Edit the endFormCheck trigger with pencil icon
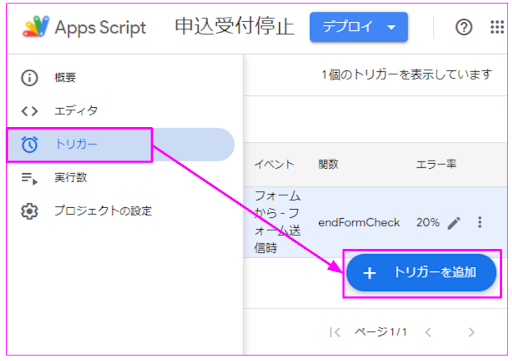Viewport: 512px width, 361px height. click(x=454, y=223)
